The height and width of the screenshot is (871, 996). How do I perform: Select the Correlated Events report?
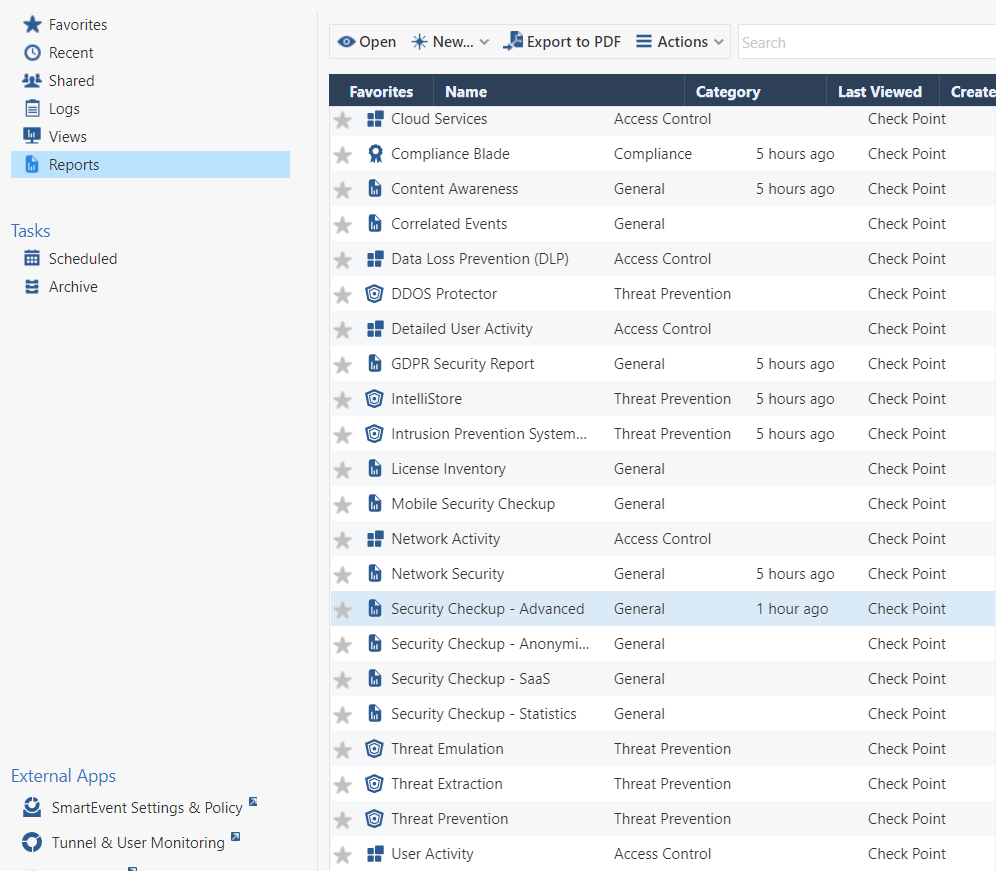coord(449,224)
